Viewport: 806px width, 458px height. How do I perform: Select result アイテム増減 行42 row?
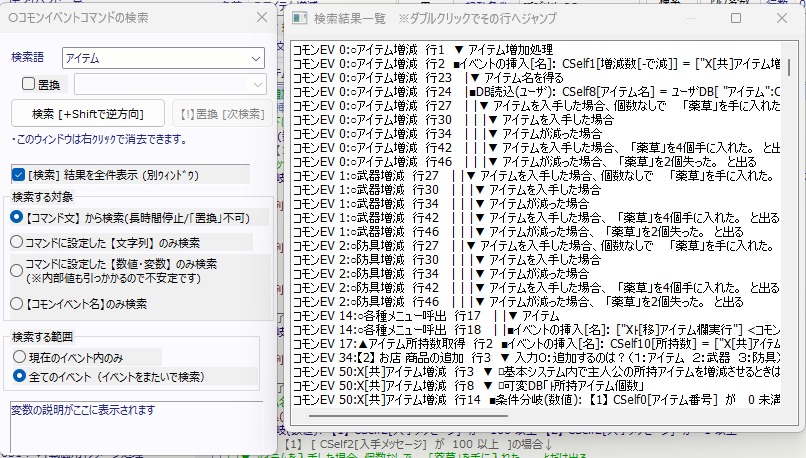[537, 148]
